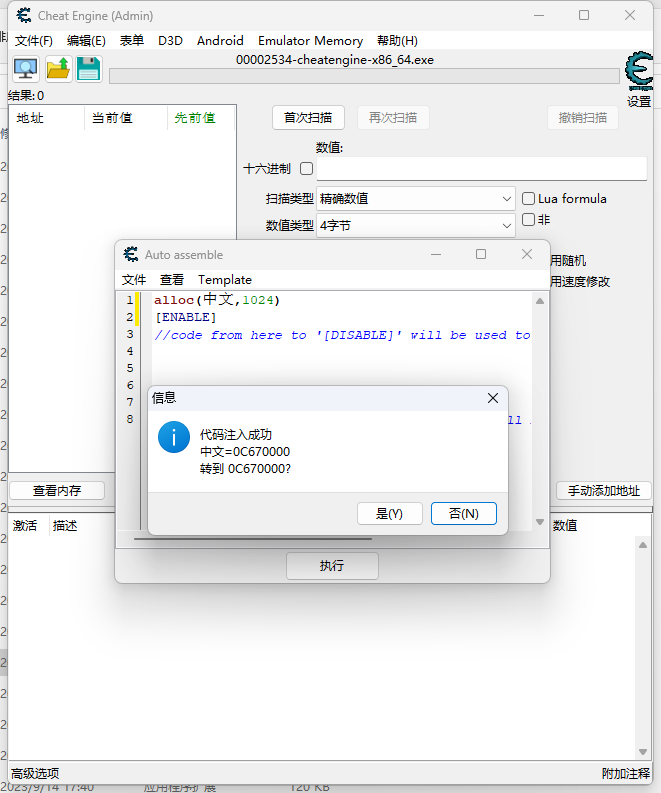Image resolution: width=661 pixels, height=793 pixels.
Task: Toggle the 十六进制 hexadecimal checkbox
Action: [306, 168]
